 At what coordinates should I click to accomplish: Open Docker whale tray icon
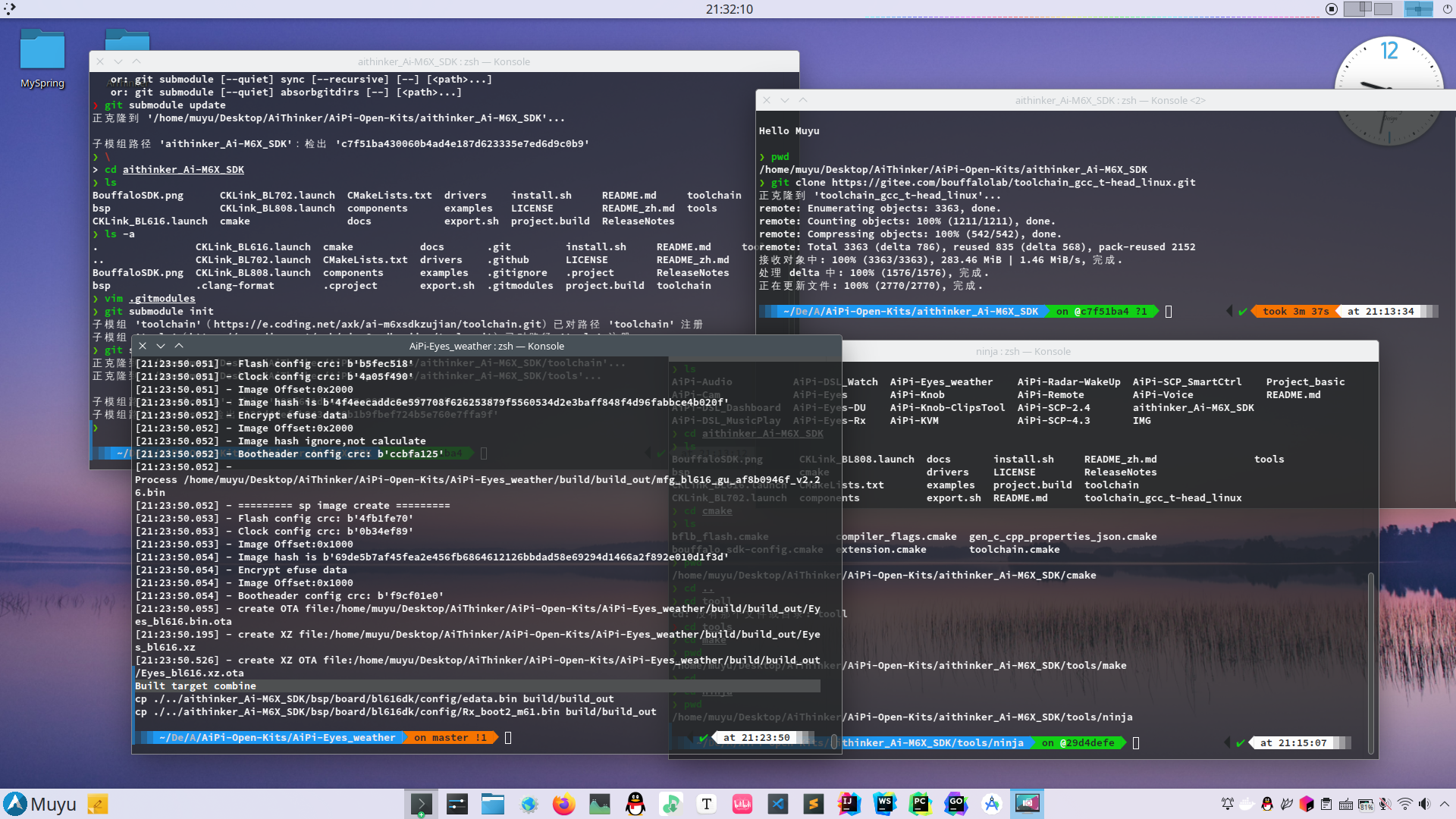(x=1247, y=804)
